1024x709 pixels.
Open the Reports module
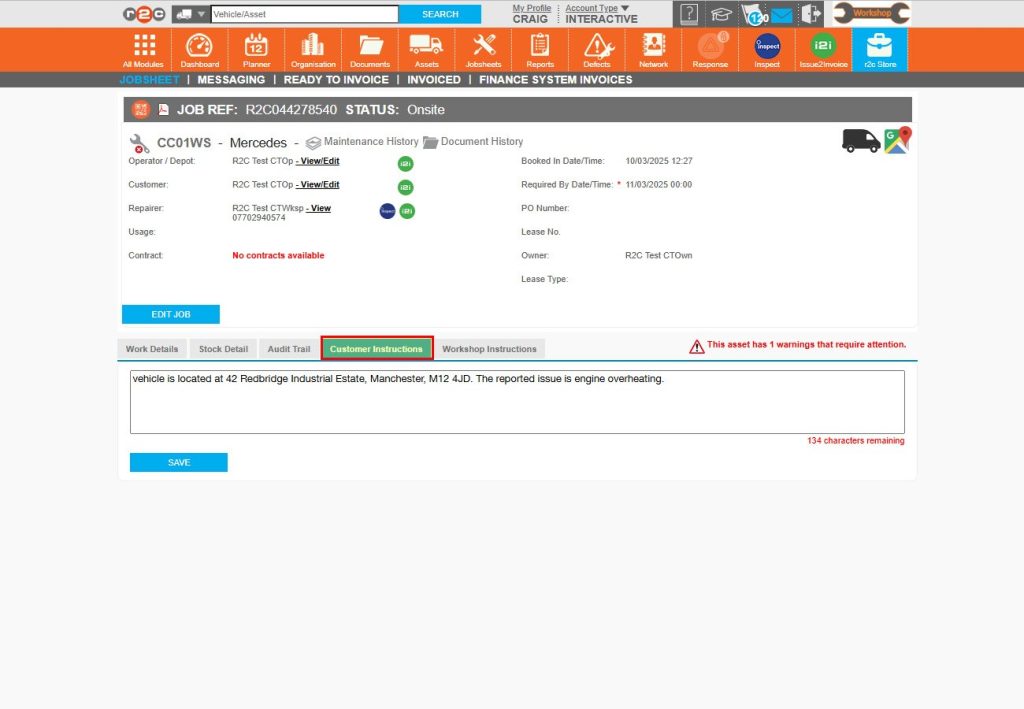pyautogui.click(x=540, y=48)
